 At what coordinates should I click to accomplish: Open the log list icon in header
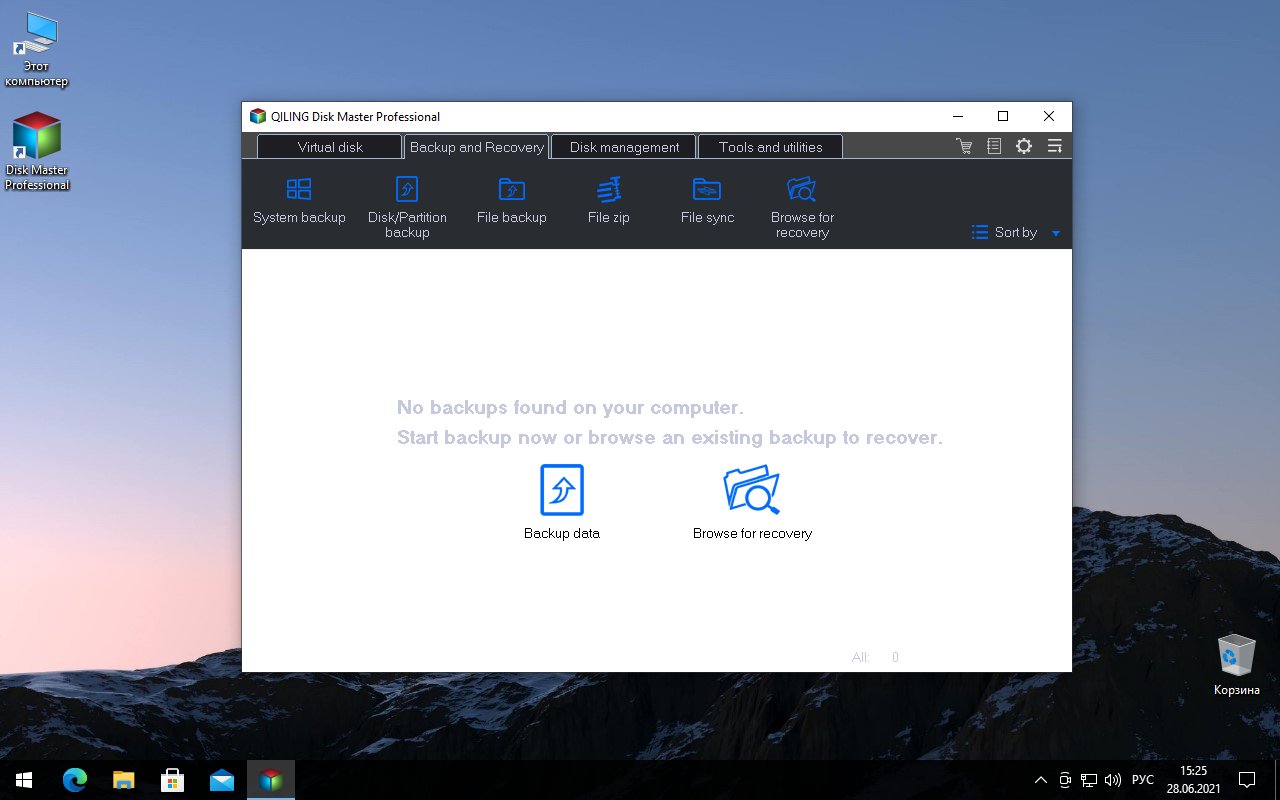point(994,146)
